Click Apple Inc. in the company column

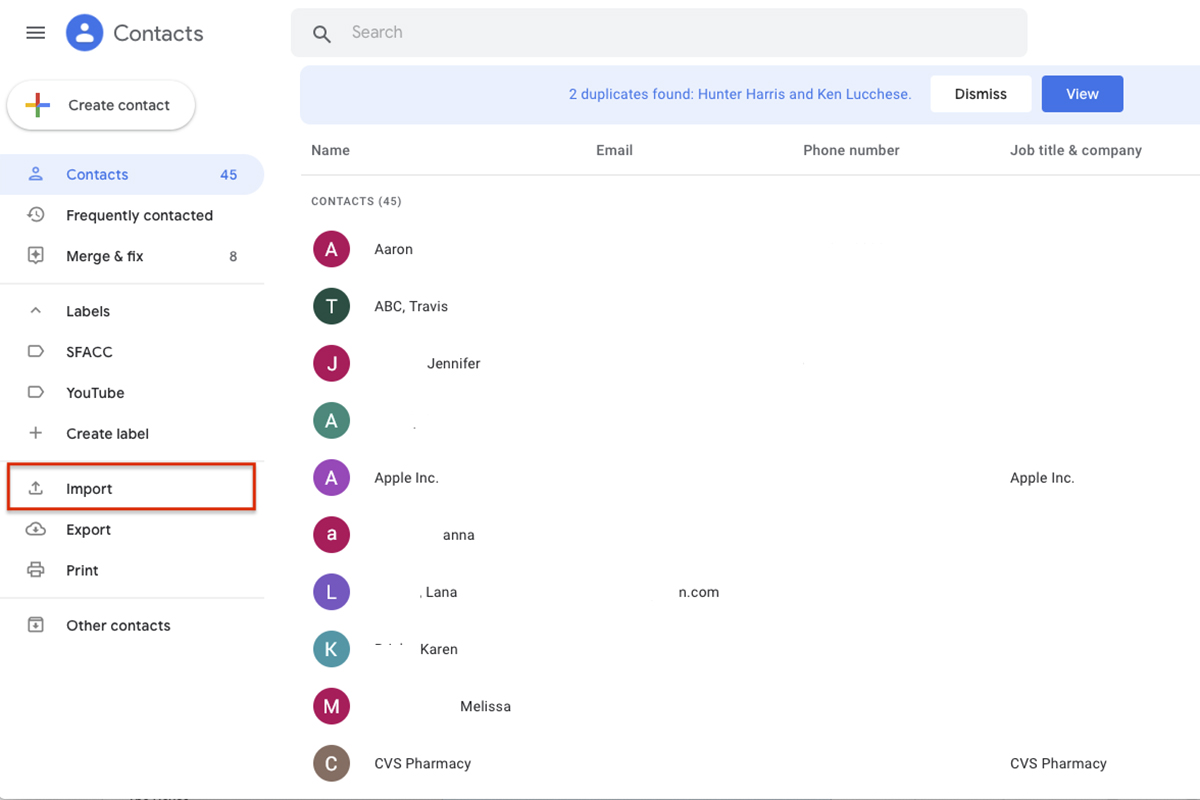pyautogui.click(x=1042, y=478)
